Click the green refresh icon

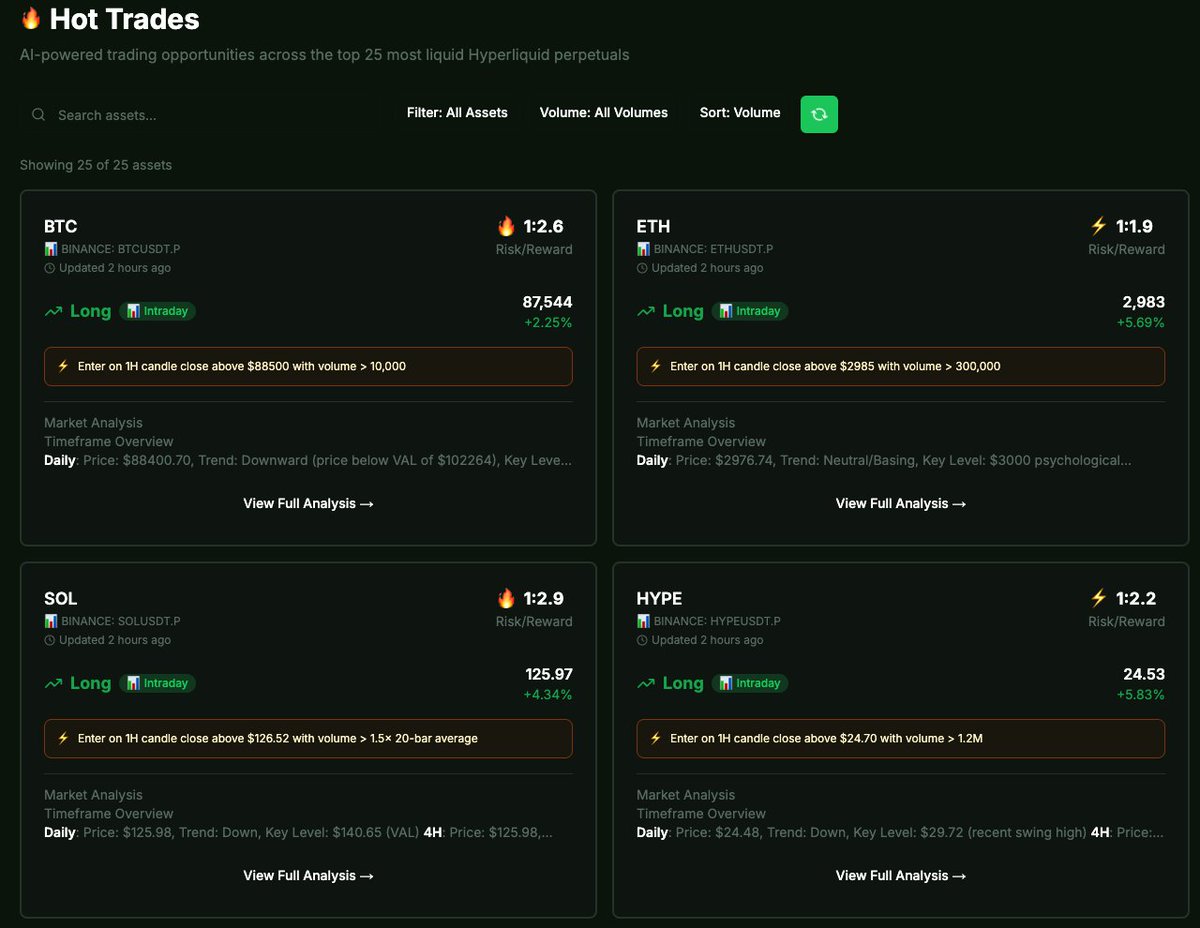pos(819,113)
